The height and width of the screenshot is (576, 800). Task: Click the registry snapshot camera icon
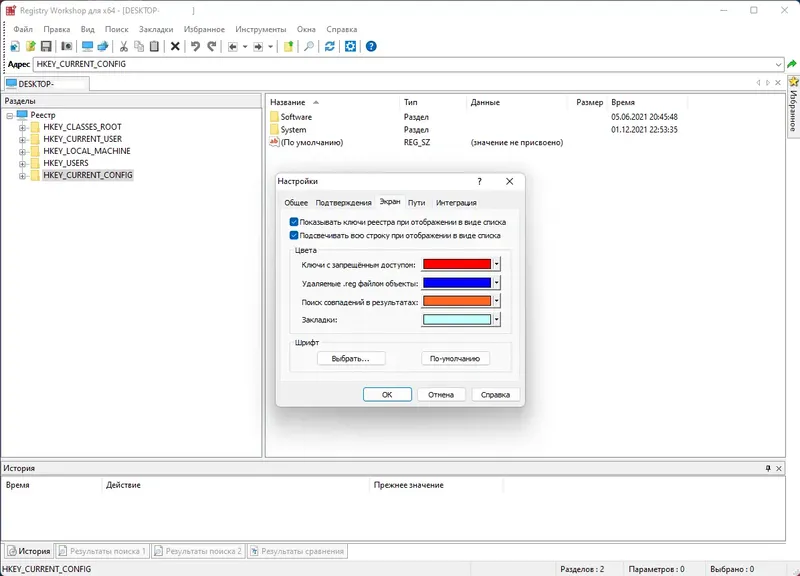[x=66, y=46]
